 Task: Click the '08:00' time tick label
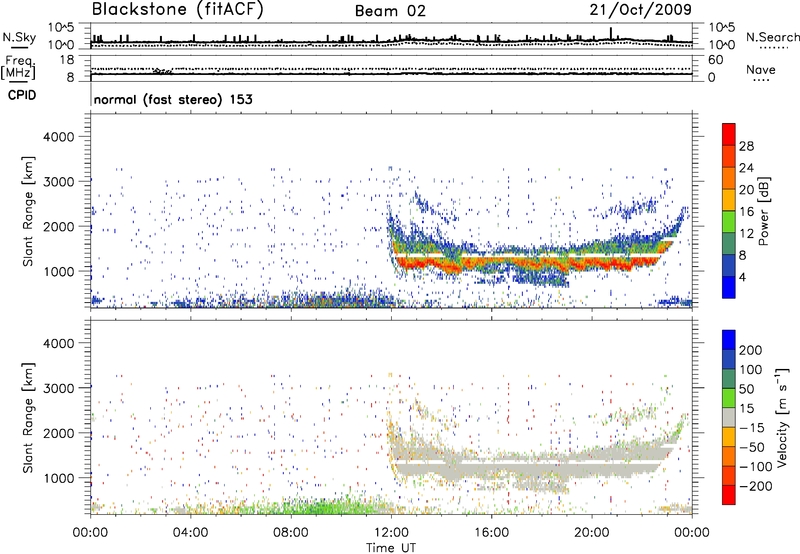[x=291, y=532]
